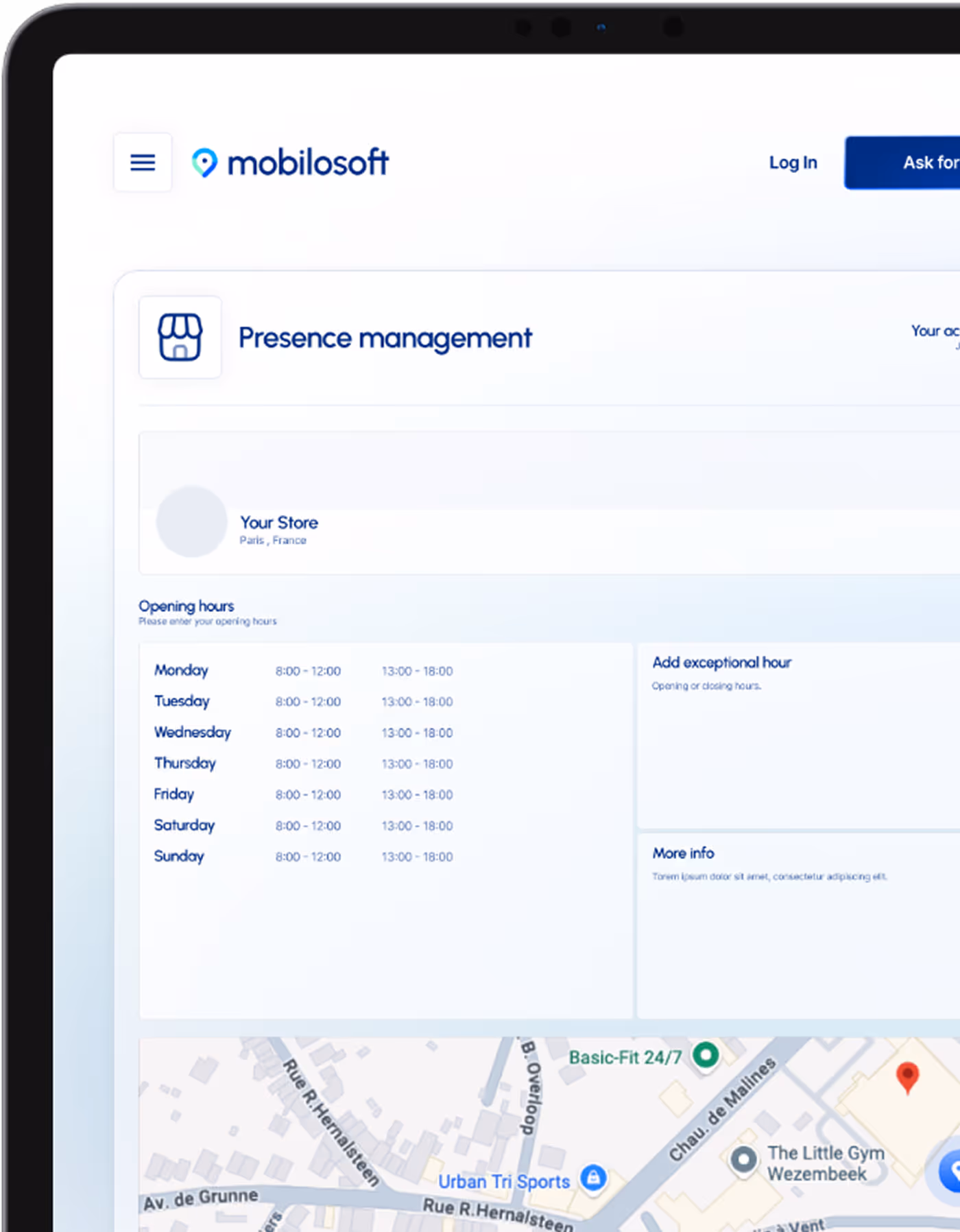The width and height of the screenshot is (960, 1232).
Task: Click the More info heading
Action: coord(683,853)
